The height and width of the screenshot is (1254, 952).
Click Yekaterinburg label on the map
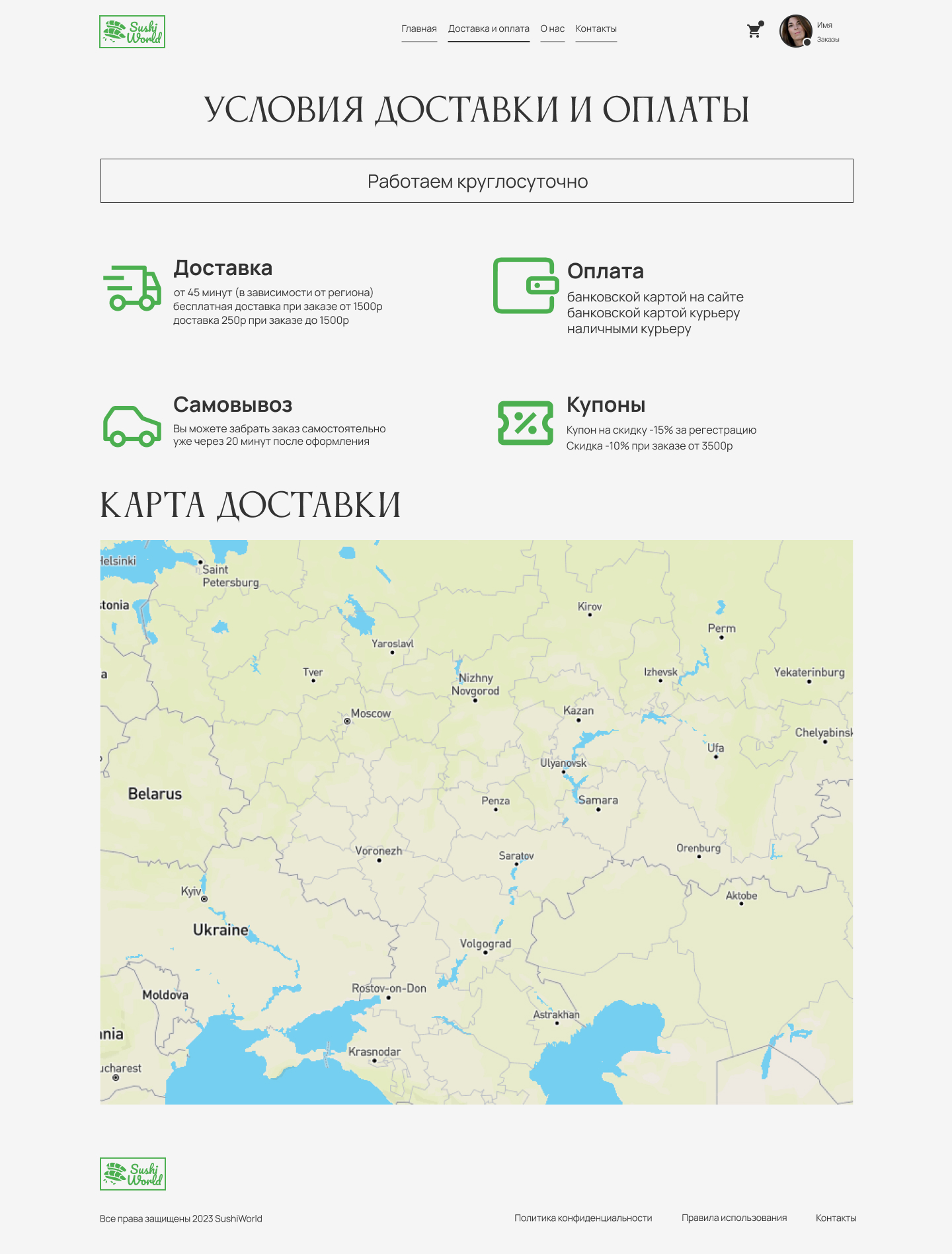tap(809, 672)
